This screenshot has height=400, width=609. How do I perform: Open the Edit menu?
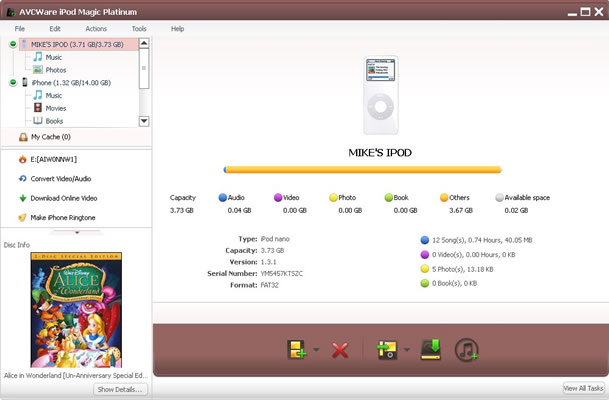point(55,29)
